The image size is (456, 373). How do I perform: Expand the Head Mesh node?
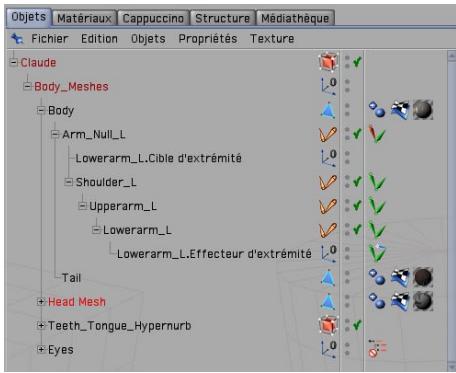pos(41,302)
